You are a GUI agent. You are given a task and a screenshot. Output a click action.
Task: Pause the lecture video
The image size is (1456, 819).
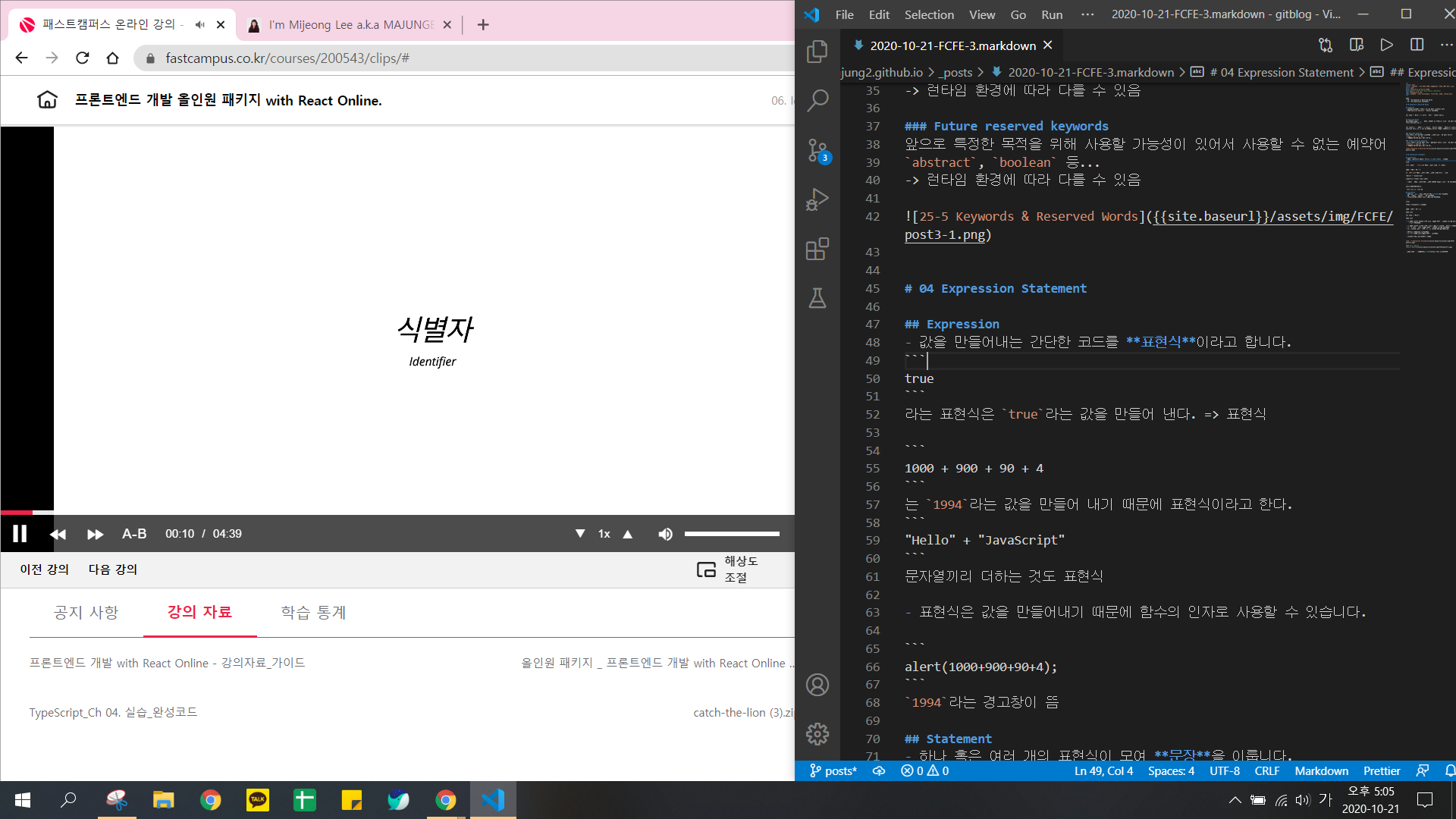(20, 534)
